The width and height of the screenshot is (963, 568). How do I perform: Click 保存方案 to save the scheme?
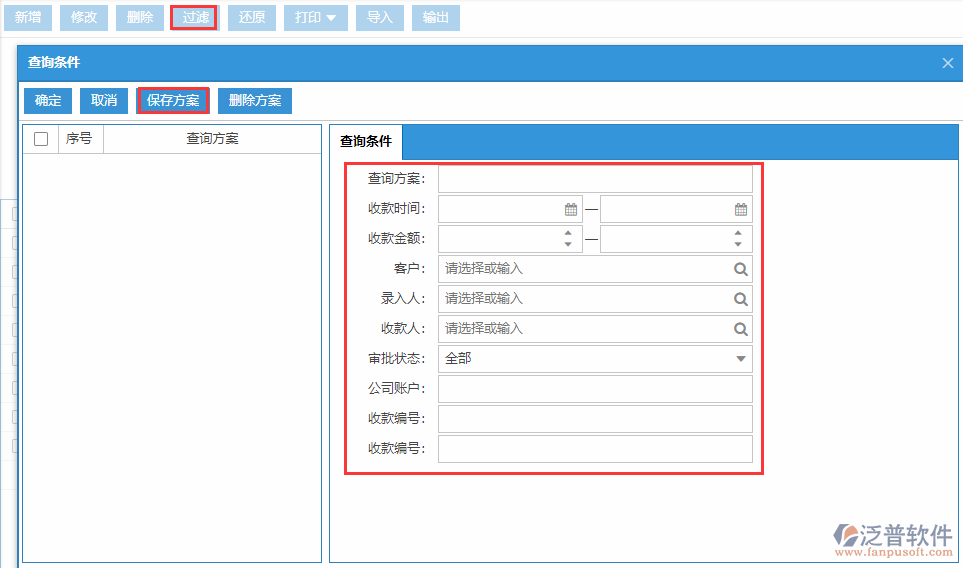point(173,101)
